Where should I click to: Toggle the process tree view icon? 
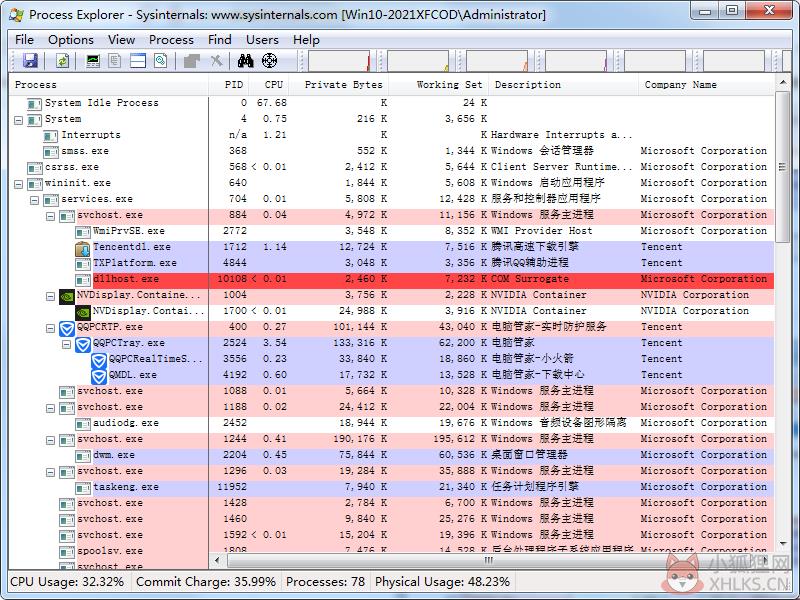(x=115, y=61)
